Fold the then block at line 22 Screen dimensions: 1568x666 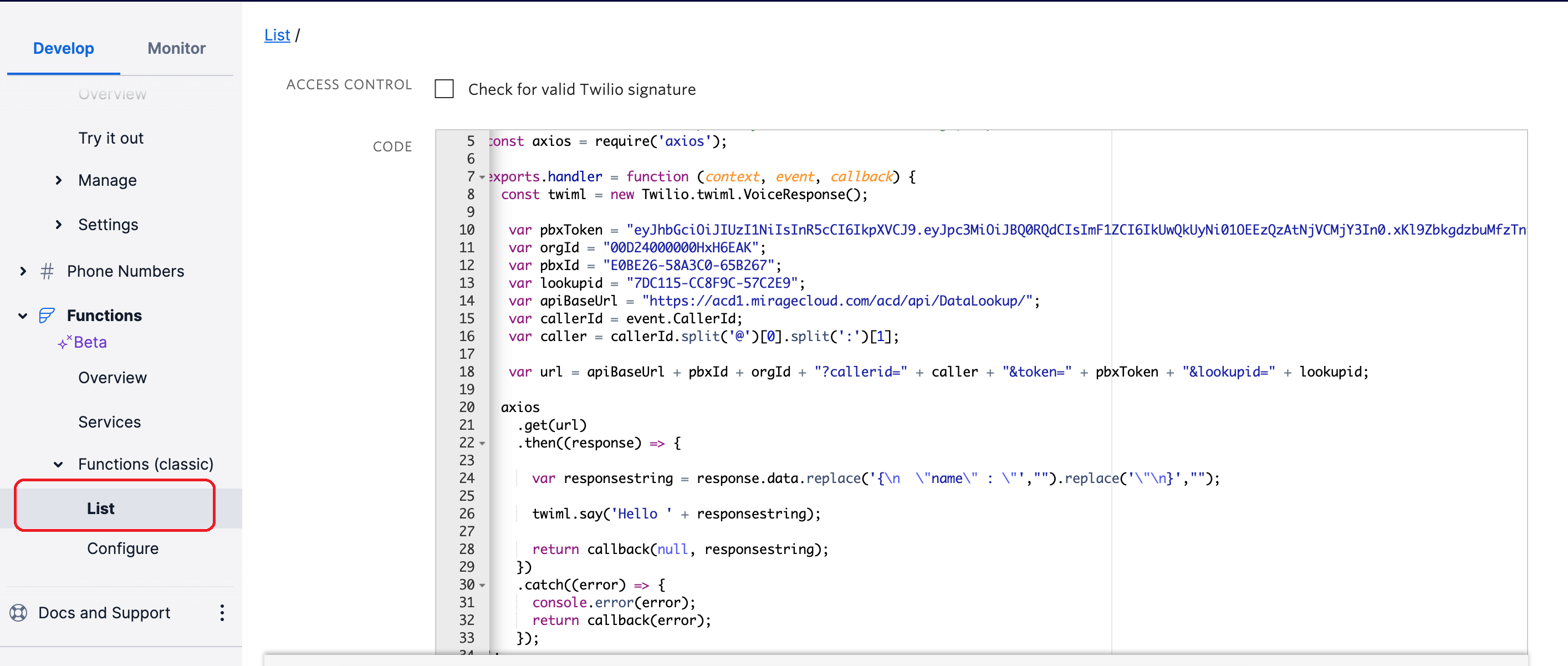pos(482,443)
